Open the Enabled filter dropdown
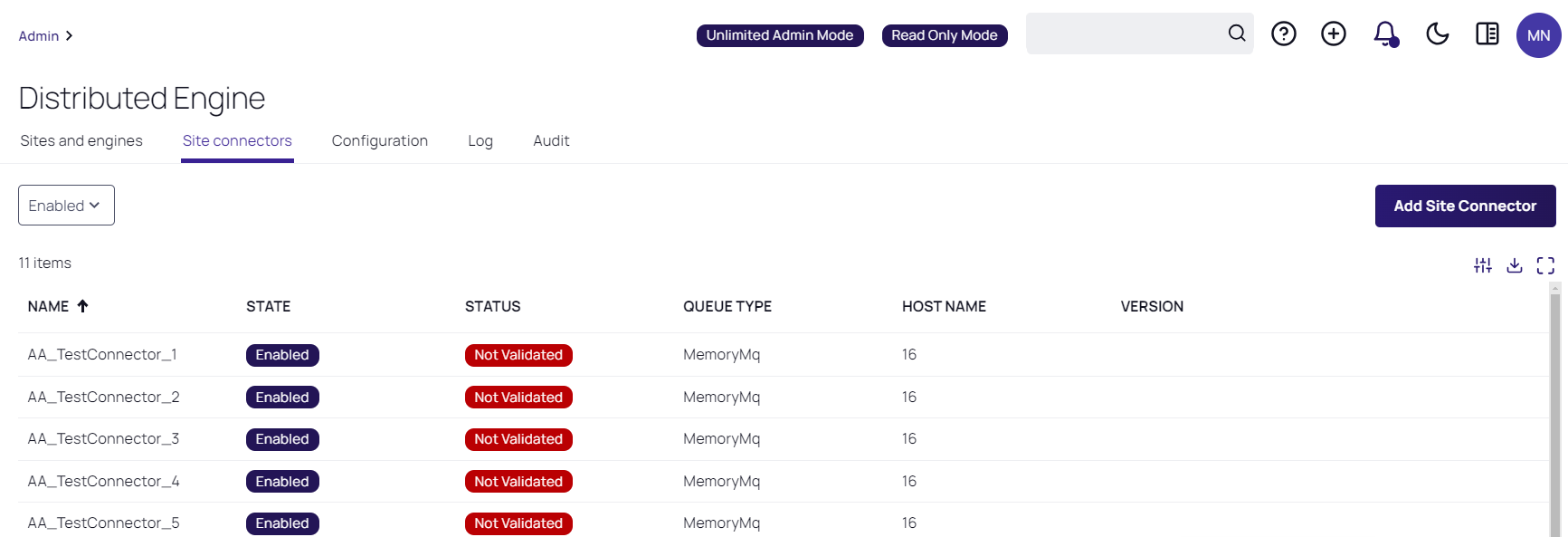Screen dimensions: 1568x537 (x=66, y=206)
